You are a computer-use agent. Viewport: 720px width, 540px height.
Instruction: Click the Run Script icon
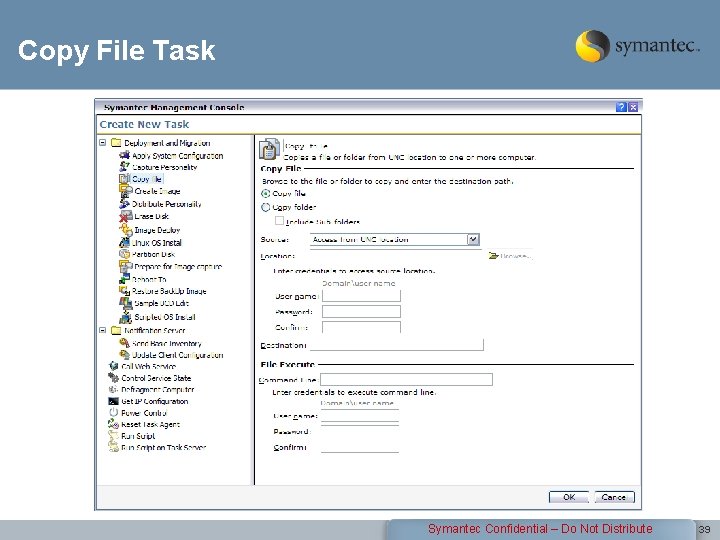click(113, 435)
